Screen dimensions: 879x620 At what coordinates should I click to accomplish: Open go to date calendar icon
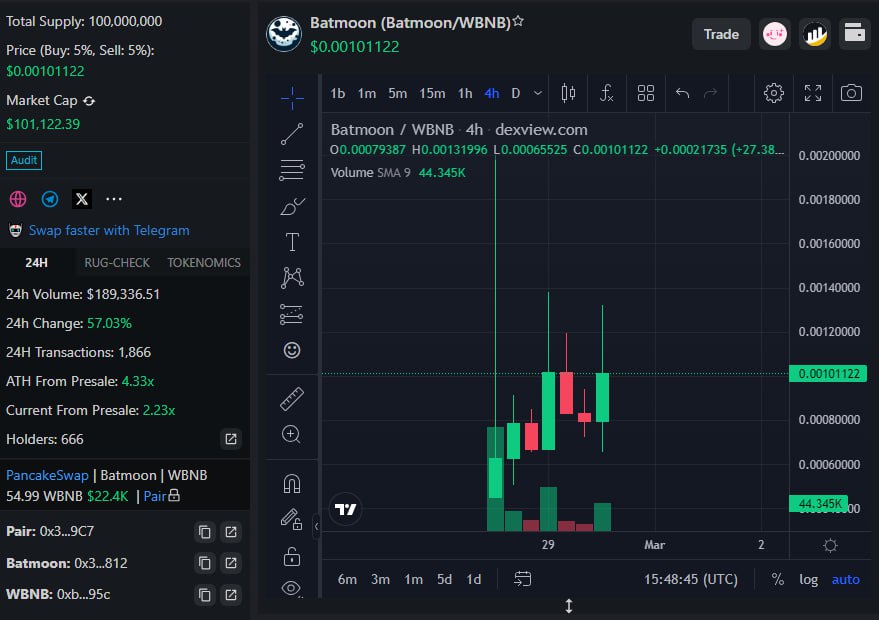pyautogui.click(x=522, y=579)
